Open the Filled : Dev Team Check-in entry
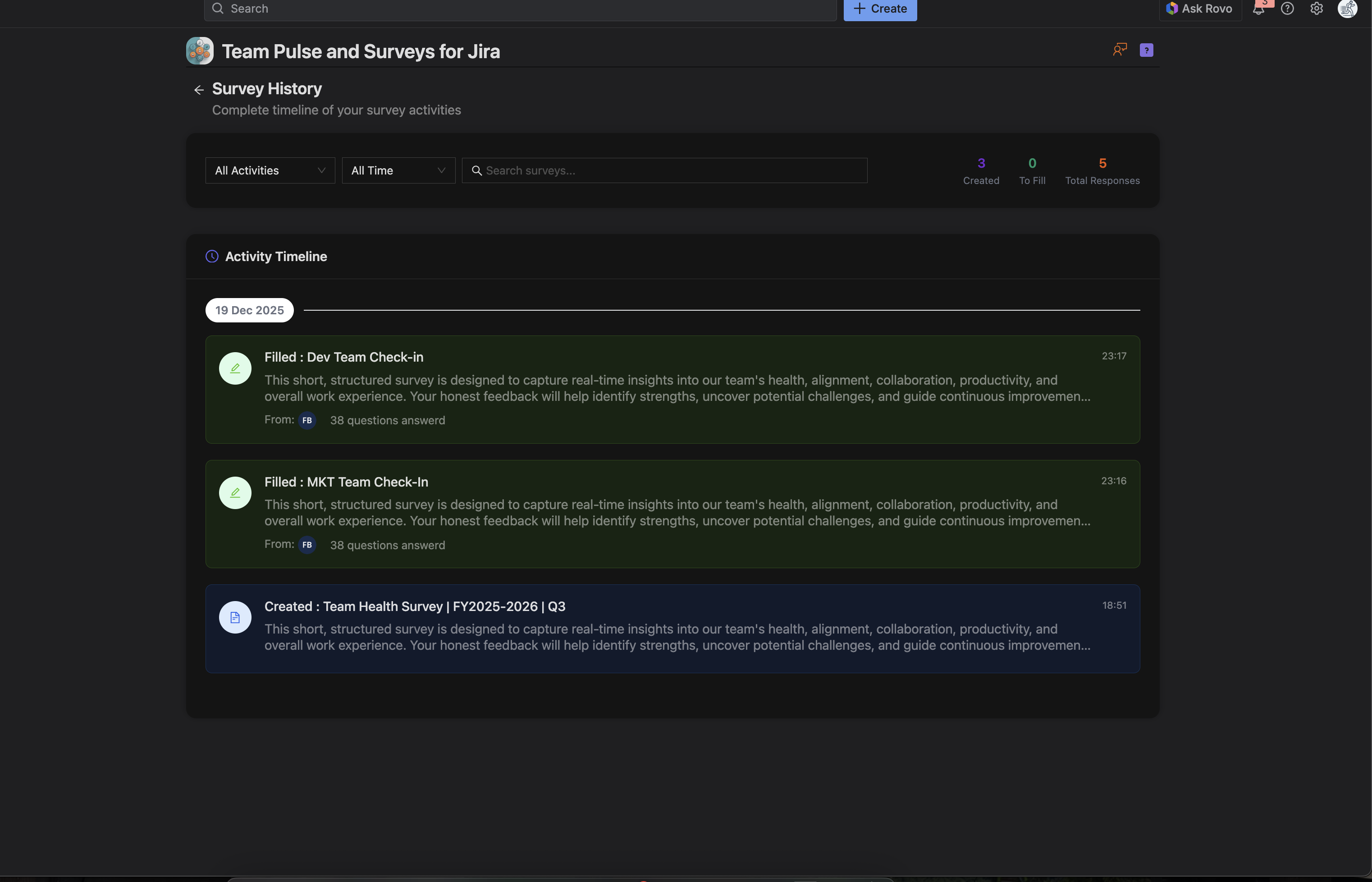The image size is (1372, 882). (x=344, y=357)
